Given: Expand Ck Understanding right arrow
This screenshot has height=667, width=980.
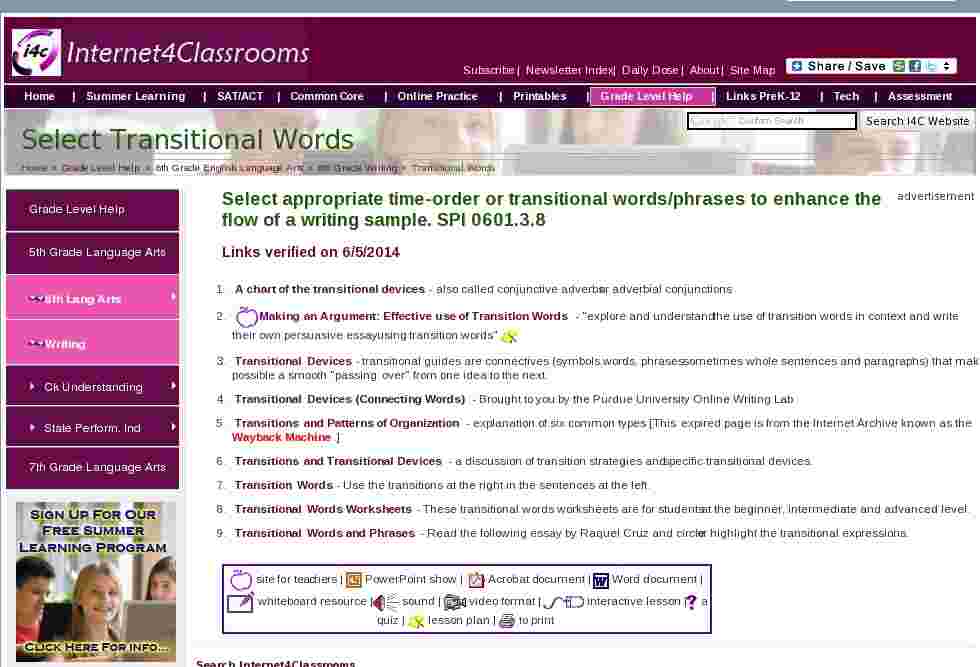Looking at the screenshot, I should [174, 386].
